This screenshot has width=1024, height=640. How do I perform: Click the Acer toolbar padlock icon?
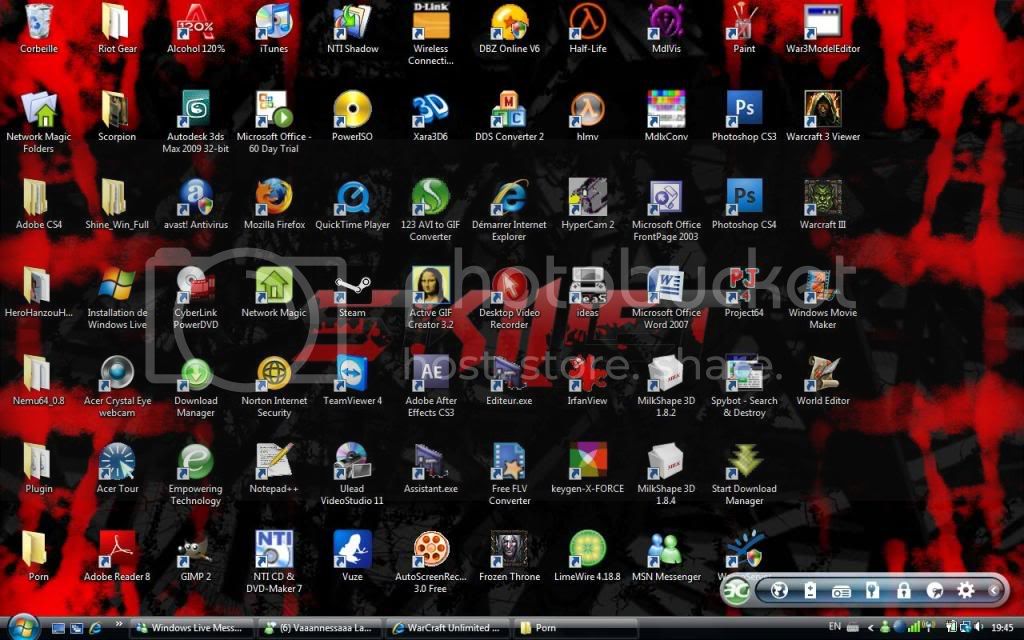pyautogui.click(x=904, y=590)
